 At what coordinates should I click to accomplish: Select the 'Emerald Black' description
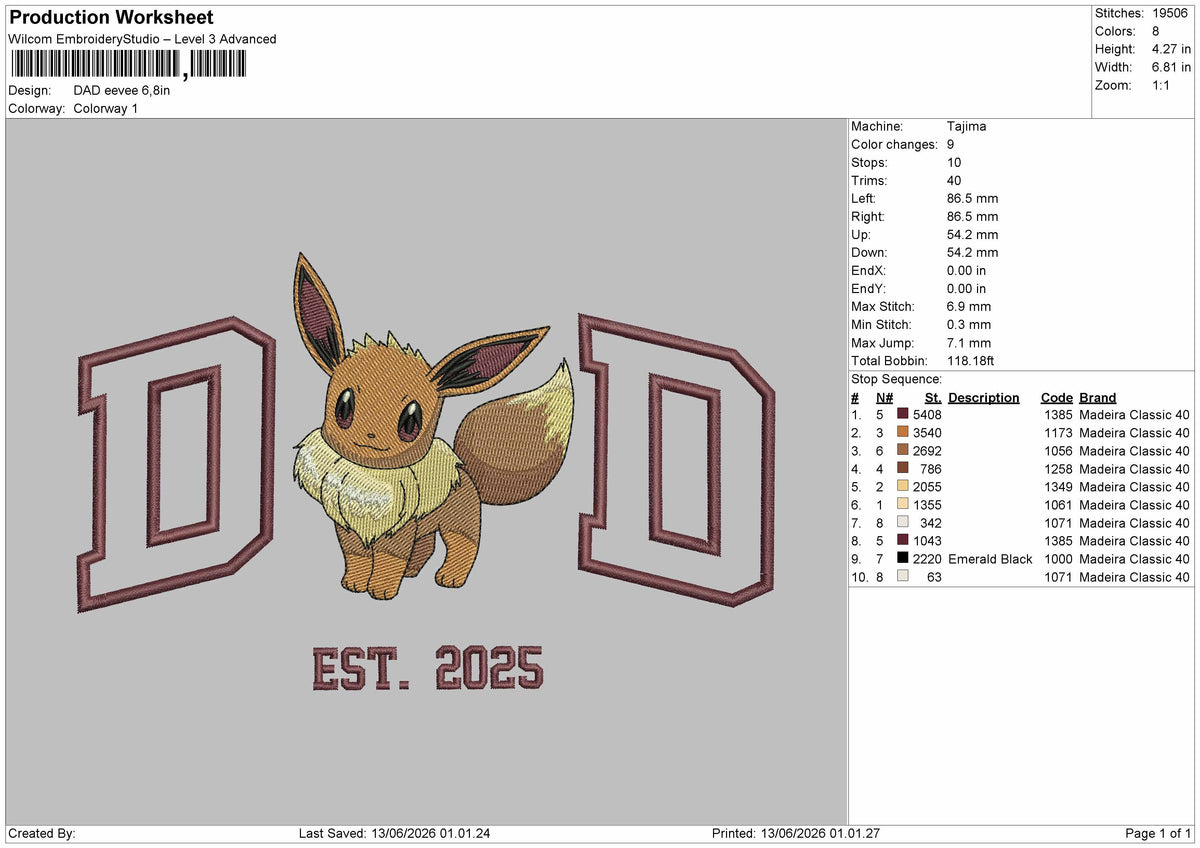(990, 559)
